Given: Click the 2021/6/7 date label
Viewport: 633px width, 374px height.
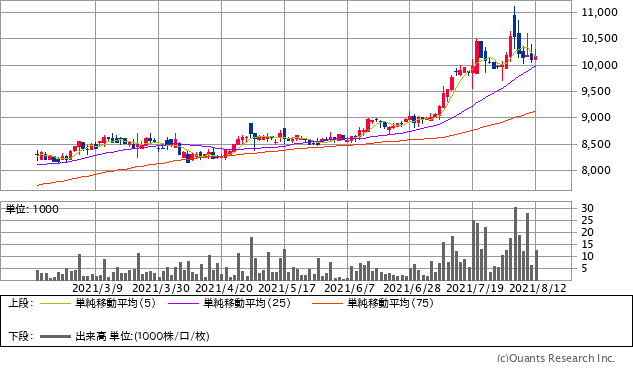Looking at the screenshot, I should click(x=350, y=288).
